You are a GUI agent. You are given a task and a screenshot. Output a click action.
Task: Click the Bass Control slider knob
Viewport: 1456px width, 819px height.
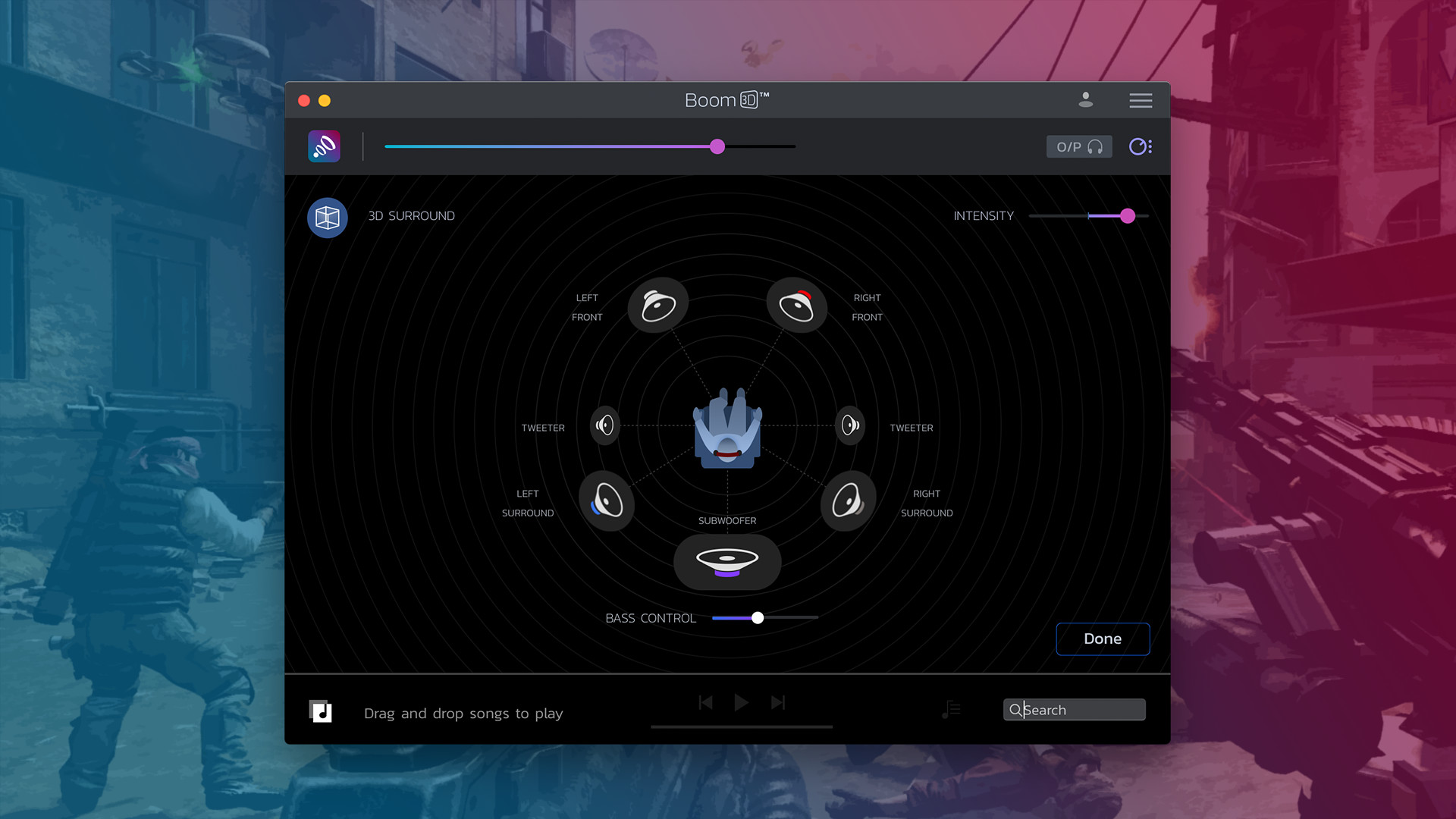pyautogui.click(x=758, y=618)
